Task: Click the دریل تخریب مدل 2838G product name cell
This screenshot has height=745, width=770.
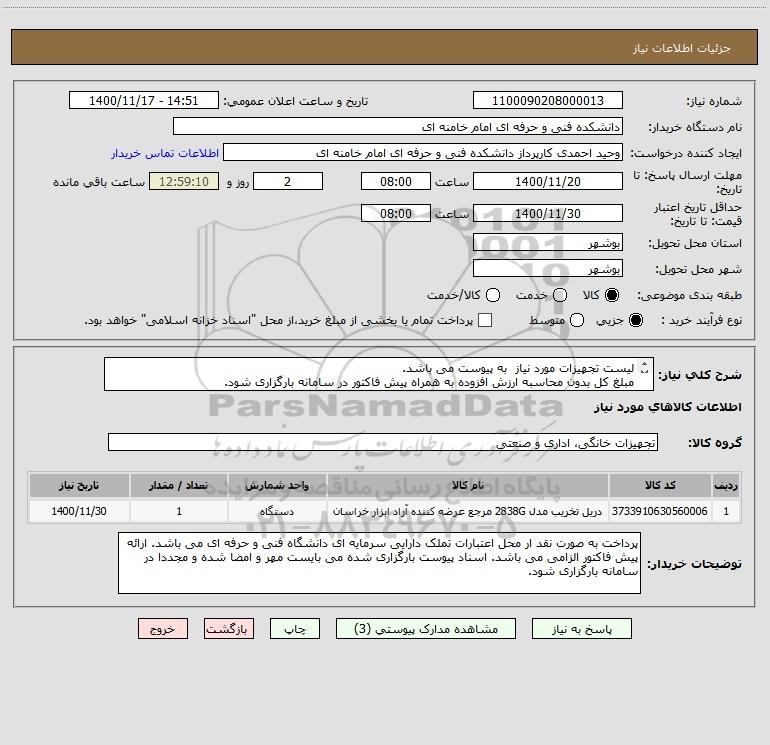Action: click(468, 511)
